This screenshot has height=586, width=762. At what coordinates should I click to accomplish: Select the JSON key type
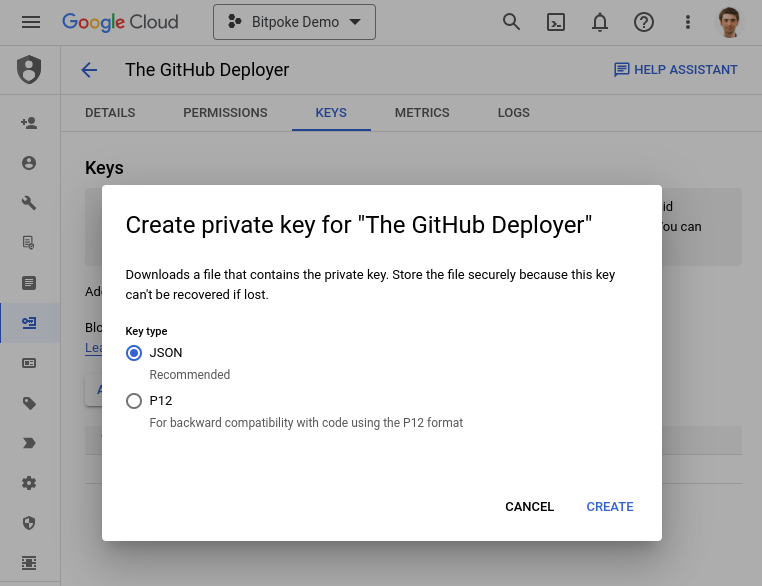pos(134,353)
